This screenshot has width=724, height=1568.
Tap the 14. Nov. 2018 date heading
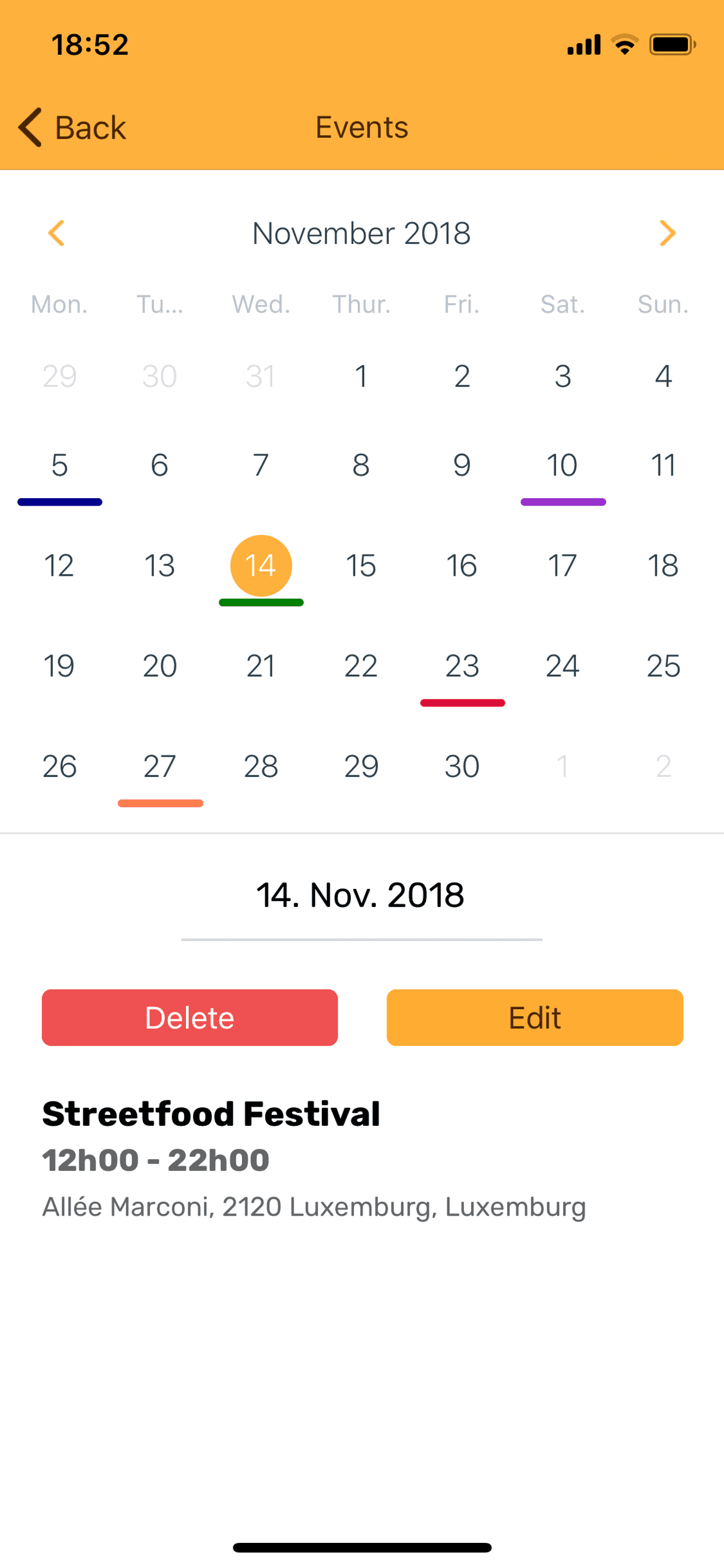pos(360,895)
